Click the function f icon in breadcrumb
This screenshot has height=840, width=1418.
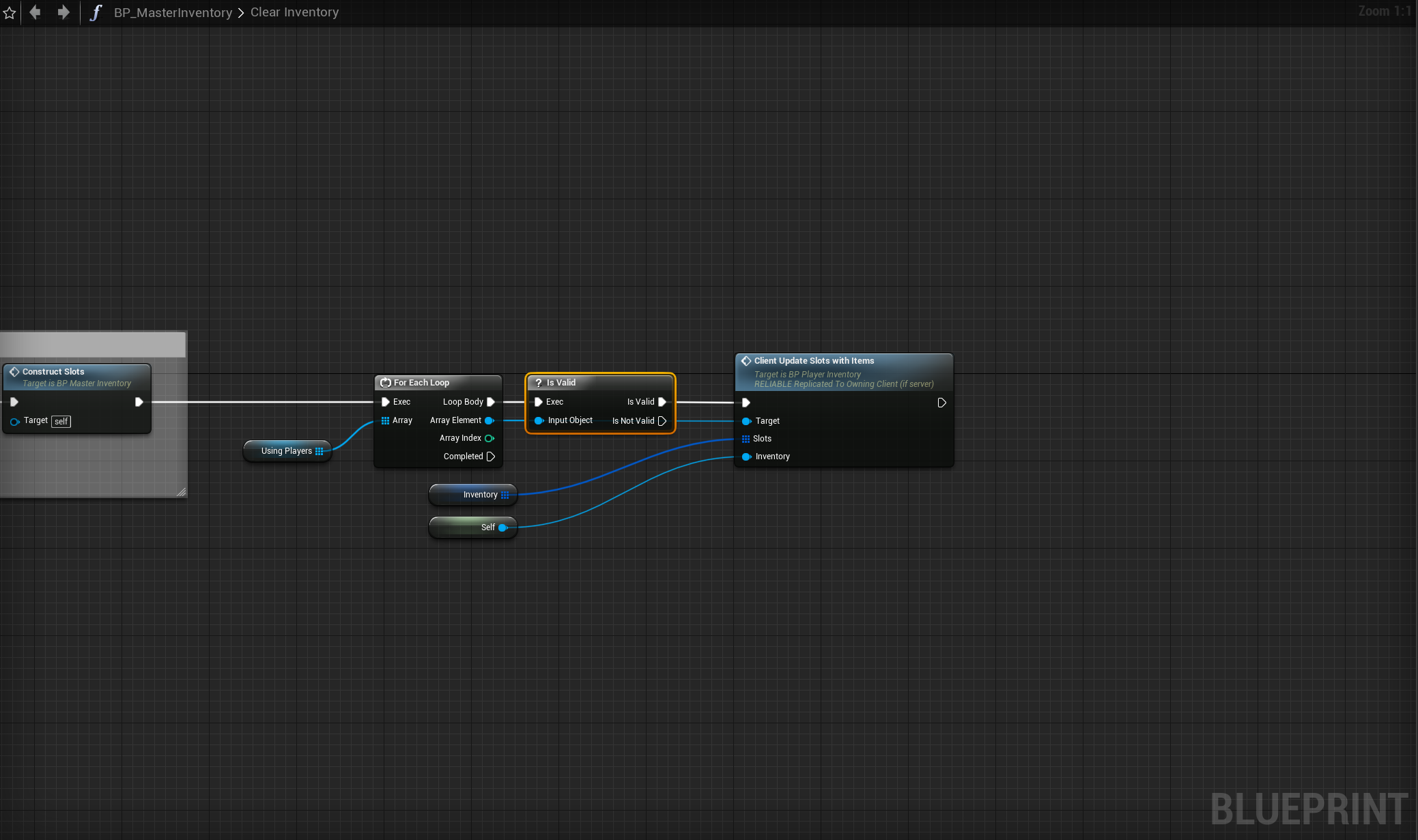[x=96, y=12]
